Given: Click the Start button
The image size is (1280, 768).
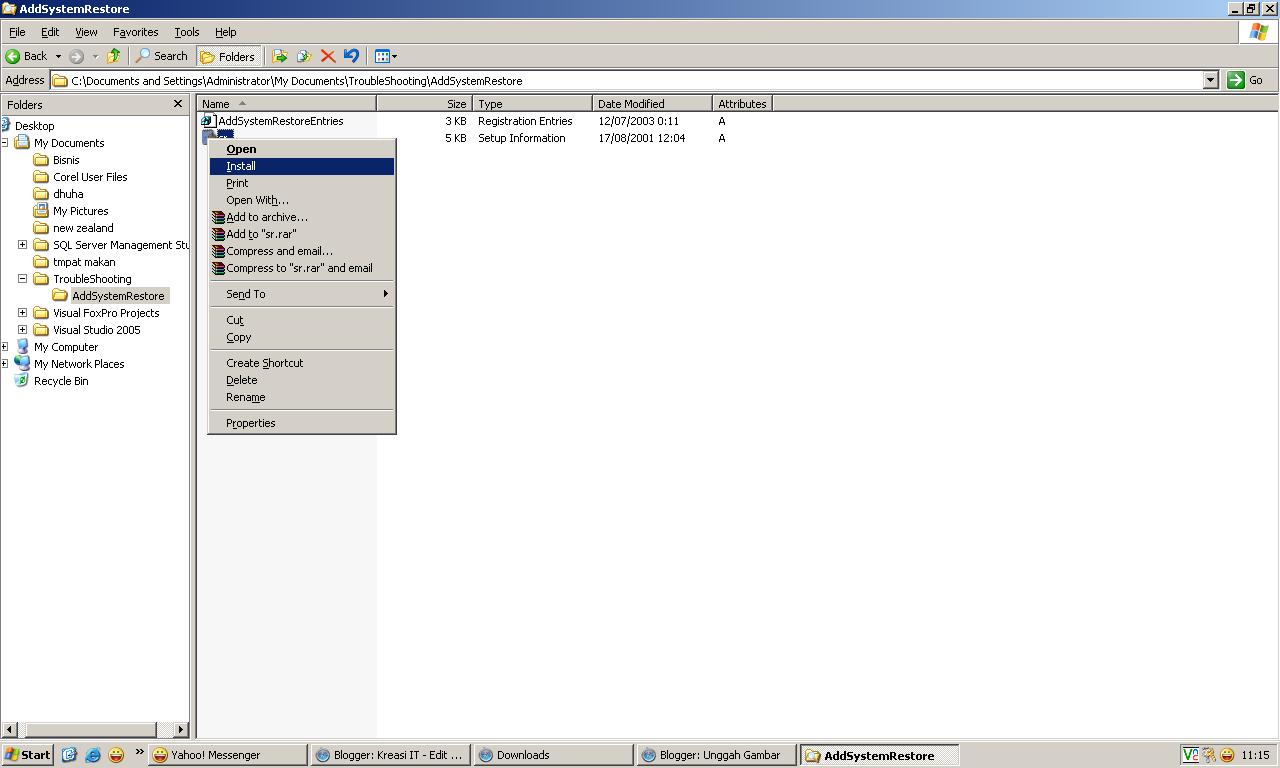Looking at the screenshot, I should 27,755.
